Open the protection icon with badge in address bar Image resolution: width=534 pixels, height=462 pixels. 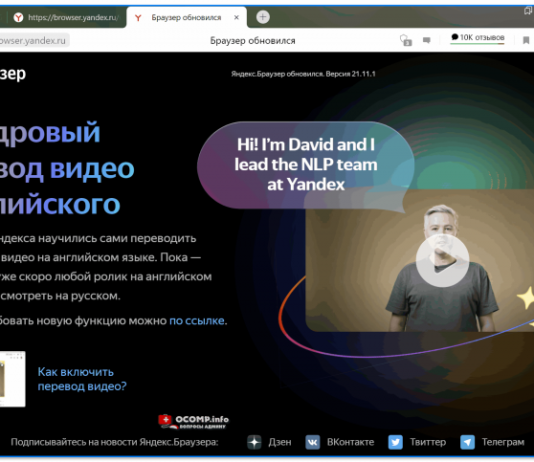coord(406,40)
